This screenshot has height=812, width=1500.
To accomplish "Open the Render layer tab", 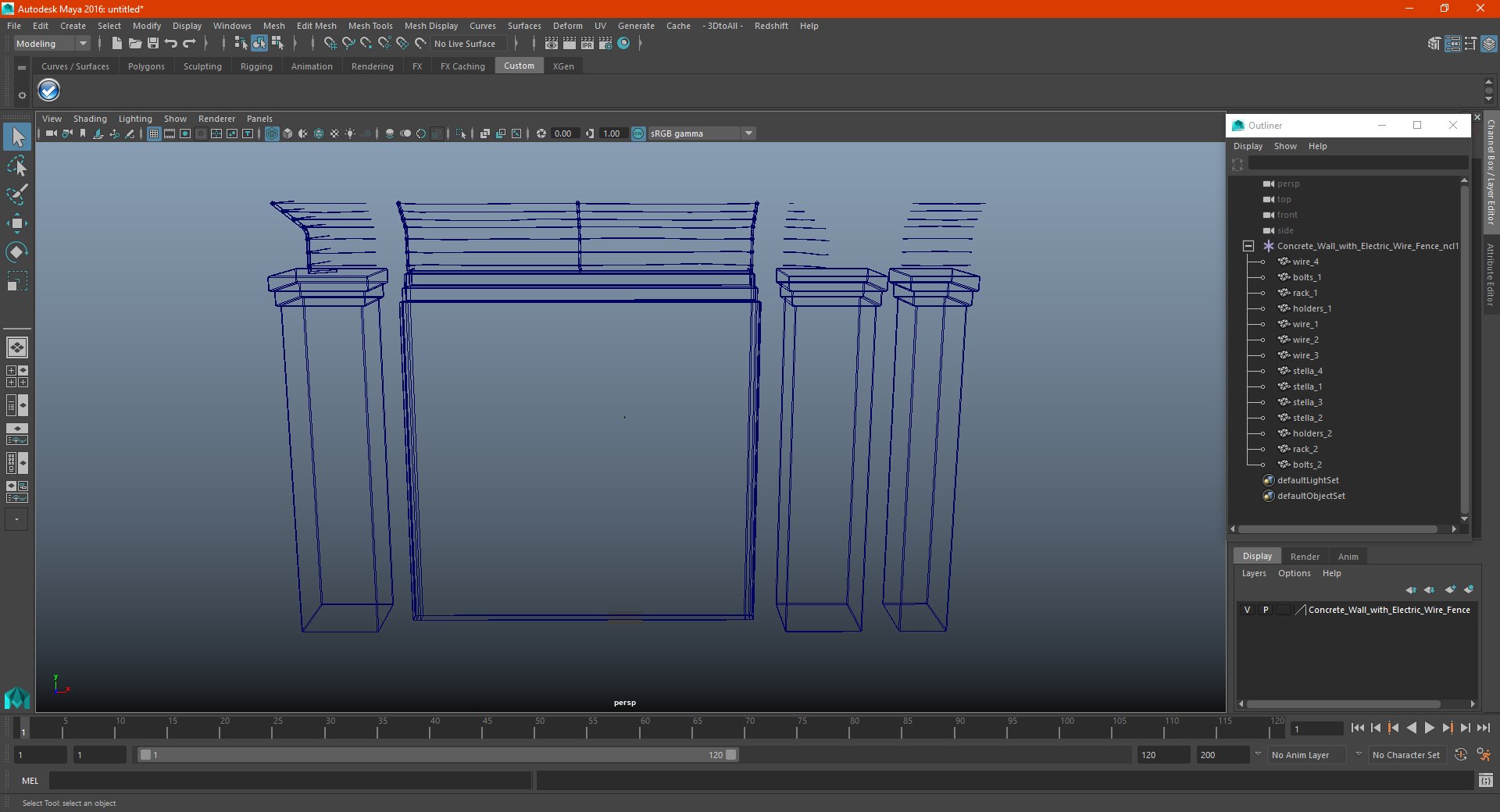I will coord(1304,557).
